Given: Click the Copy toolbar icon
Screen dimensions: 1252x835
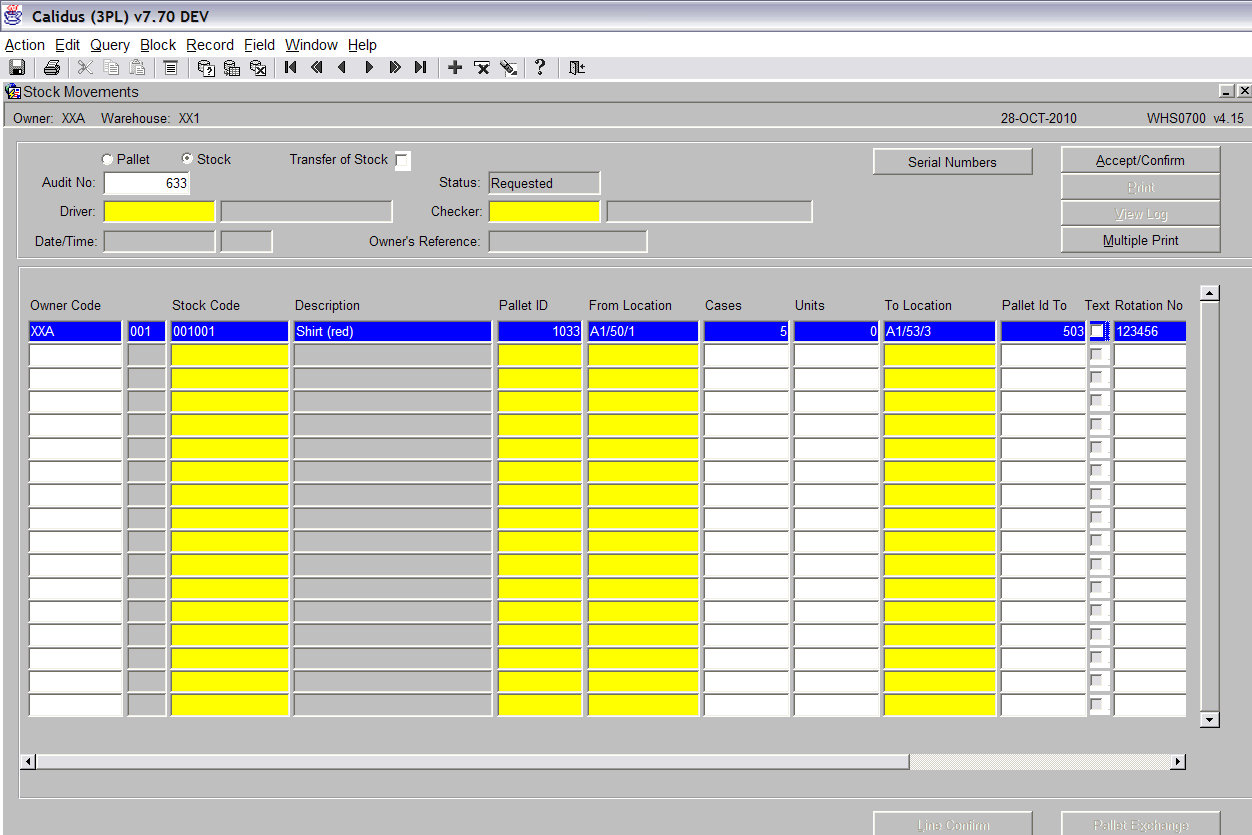Looking at the screenshot, I should 111,67.
